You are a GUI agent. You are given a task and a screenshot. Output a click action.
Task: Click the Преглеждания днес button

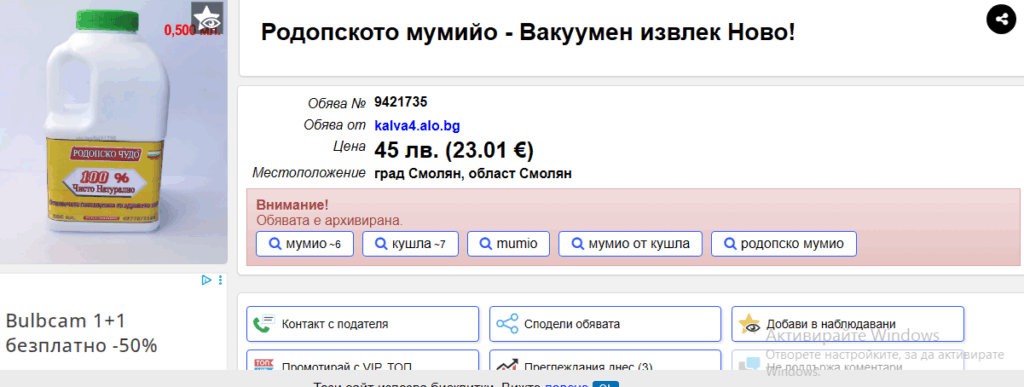[605, 363]
